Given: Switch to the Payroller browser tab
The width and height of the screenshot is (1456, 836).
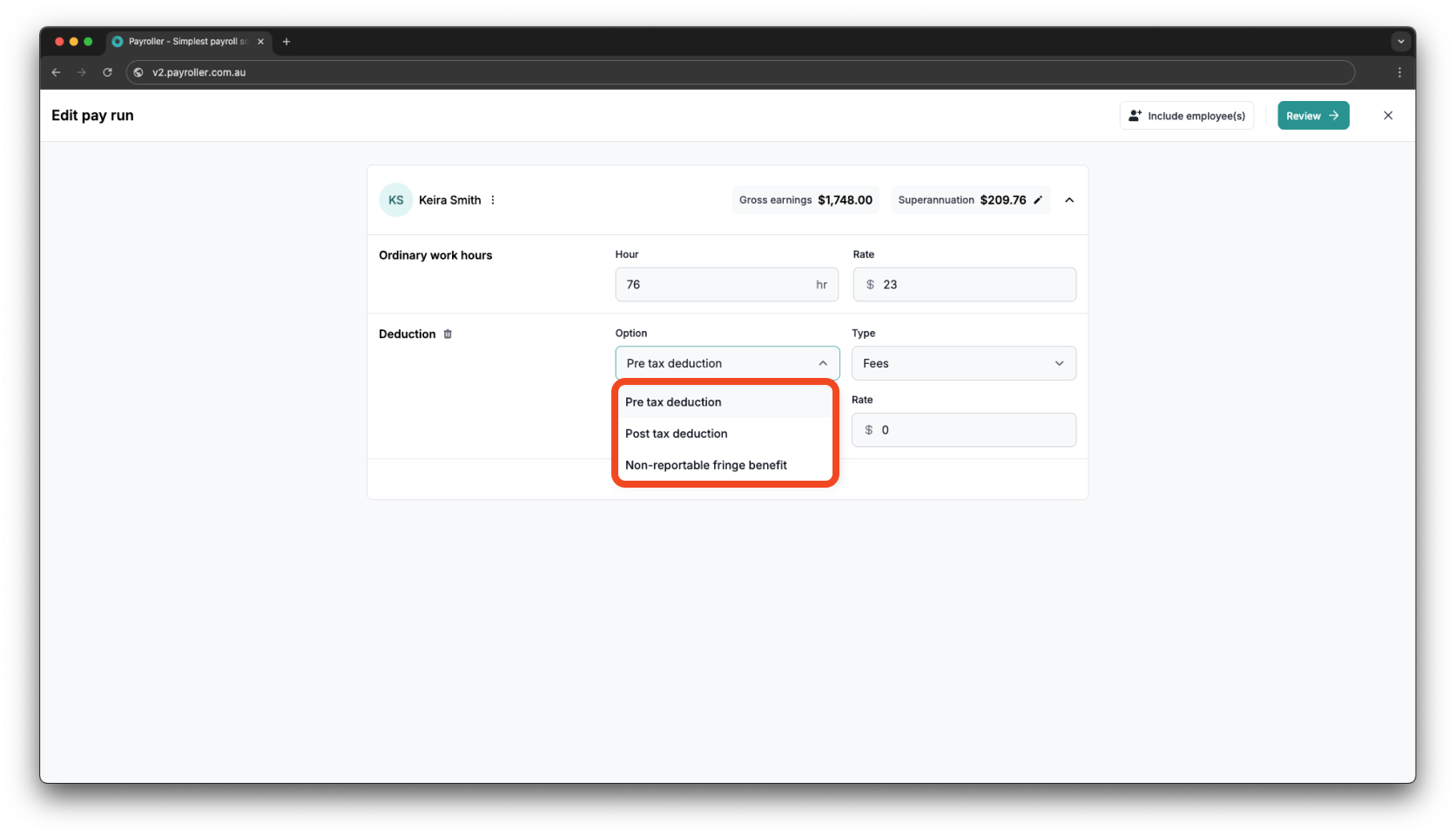Looking at the screenshot, I should click(x=183, y=41).
